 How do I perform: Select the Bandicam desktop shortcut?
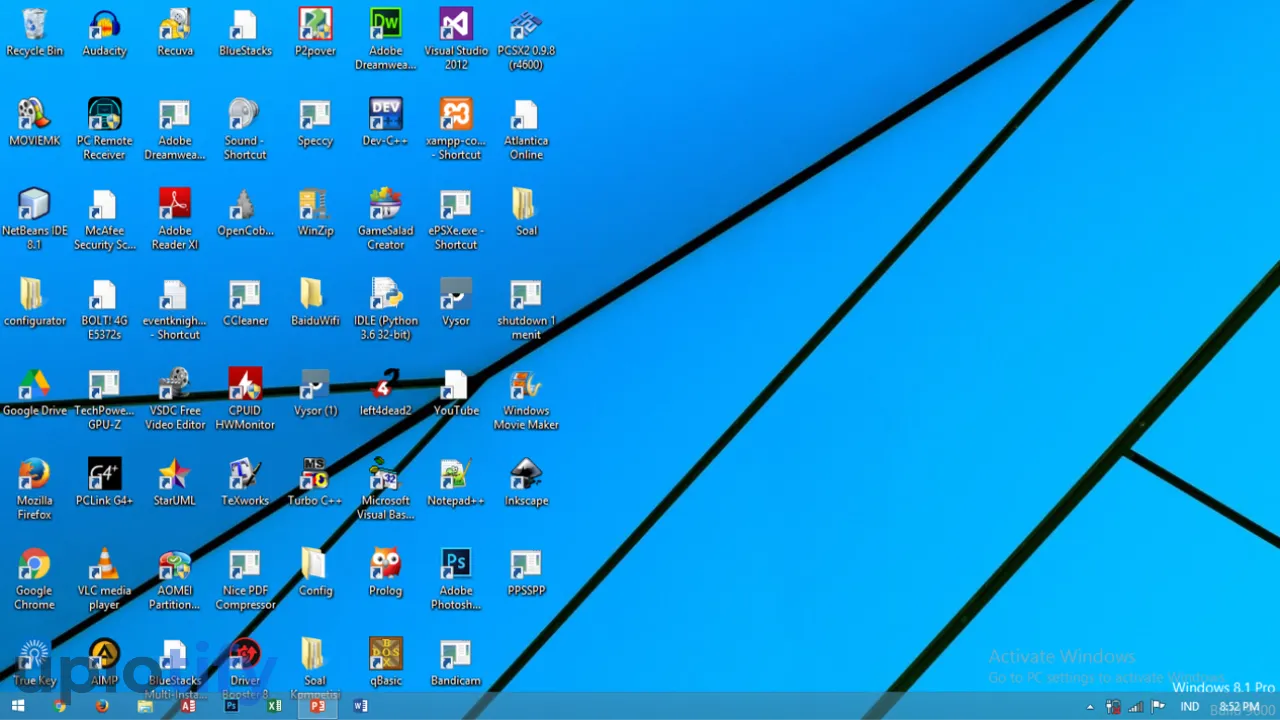(456, 663)
